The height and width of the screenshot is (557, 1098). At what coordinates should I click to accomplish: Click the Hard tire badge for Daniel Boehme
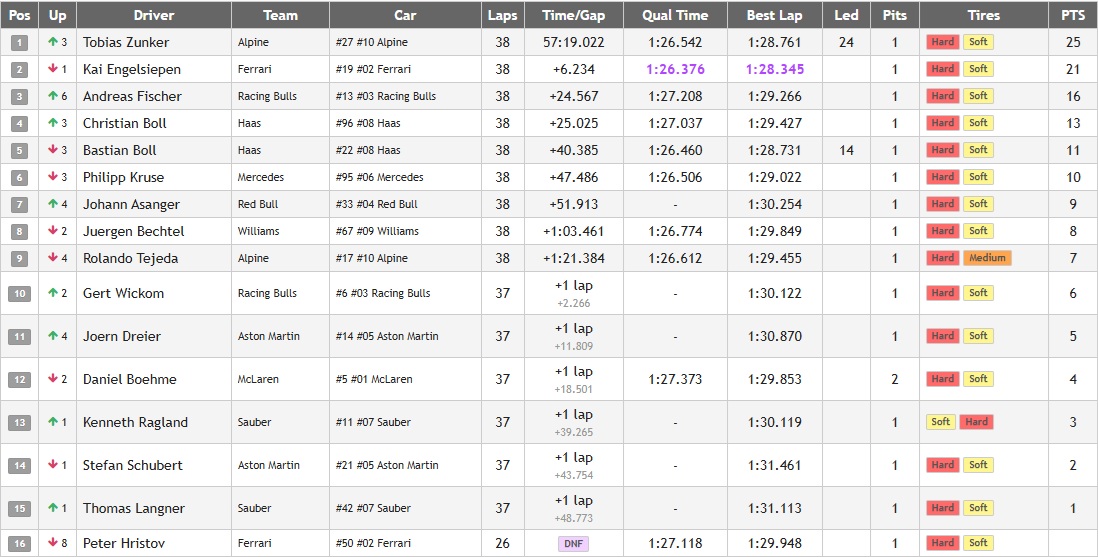(x=942, y=379)
